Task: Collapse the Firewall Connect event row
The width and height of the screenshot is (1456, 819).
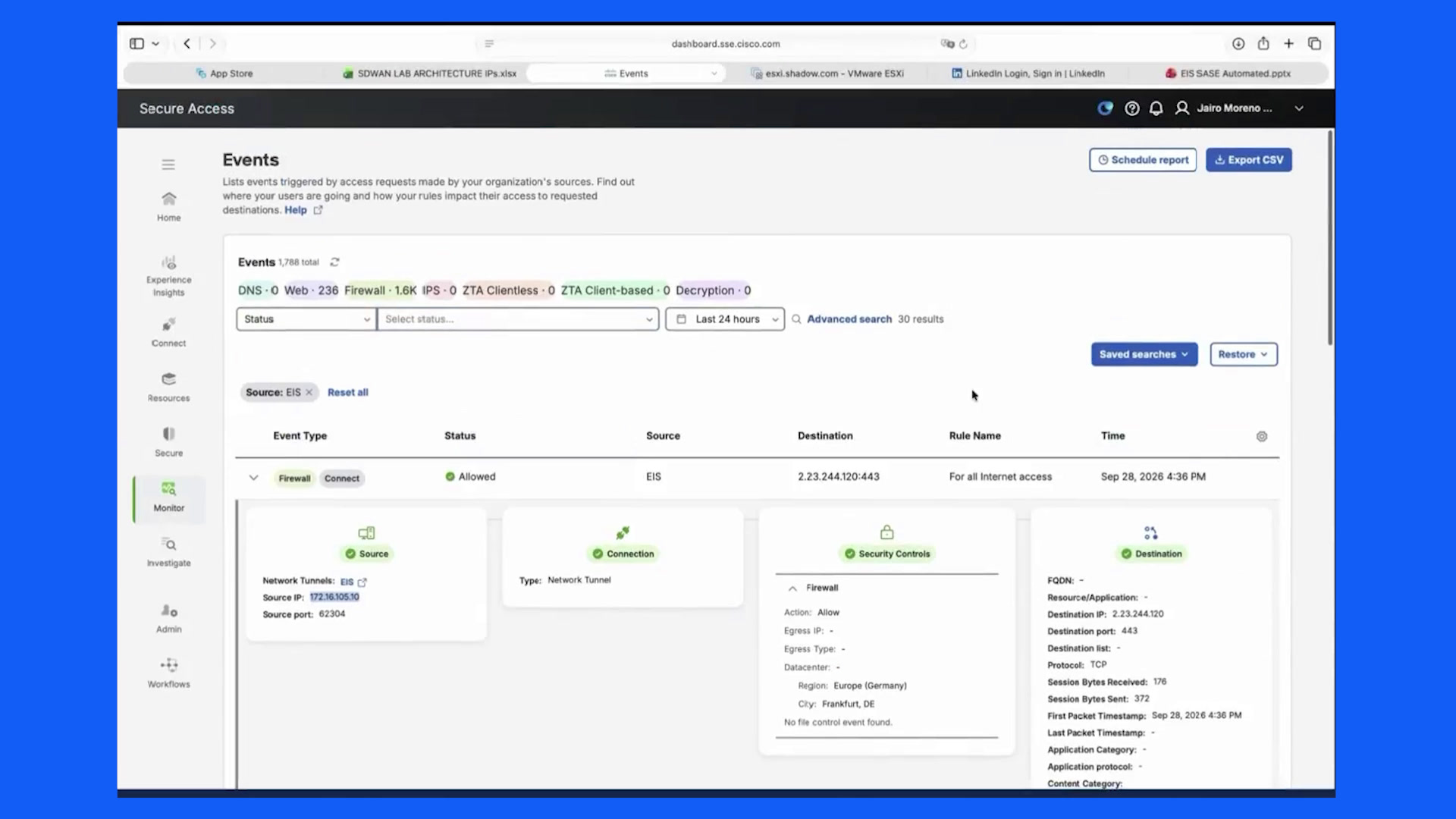Action: (x=253, y=478)
